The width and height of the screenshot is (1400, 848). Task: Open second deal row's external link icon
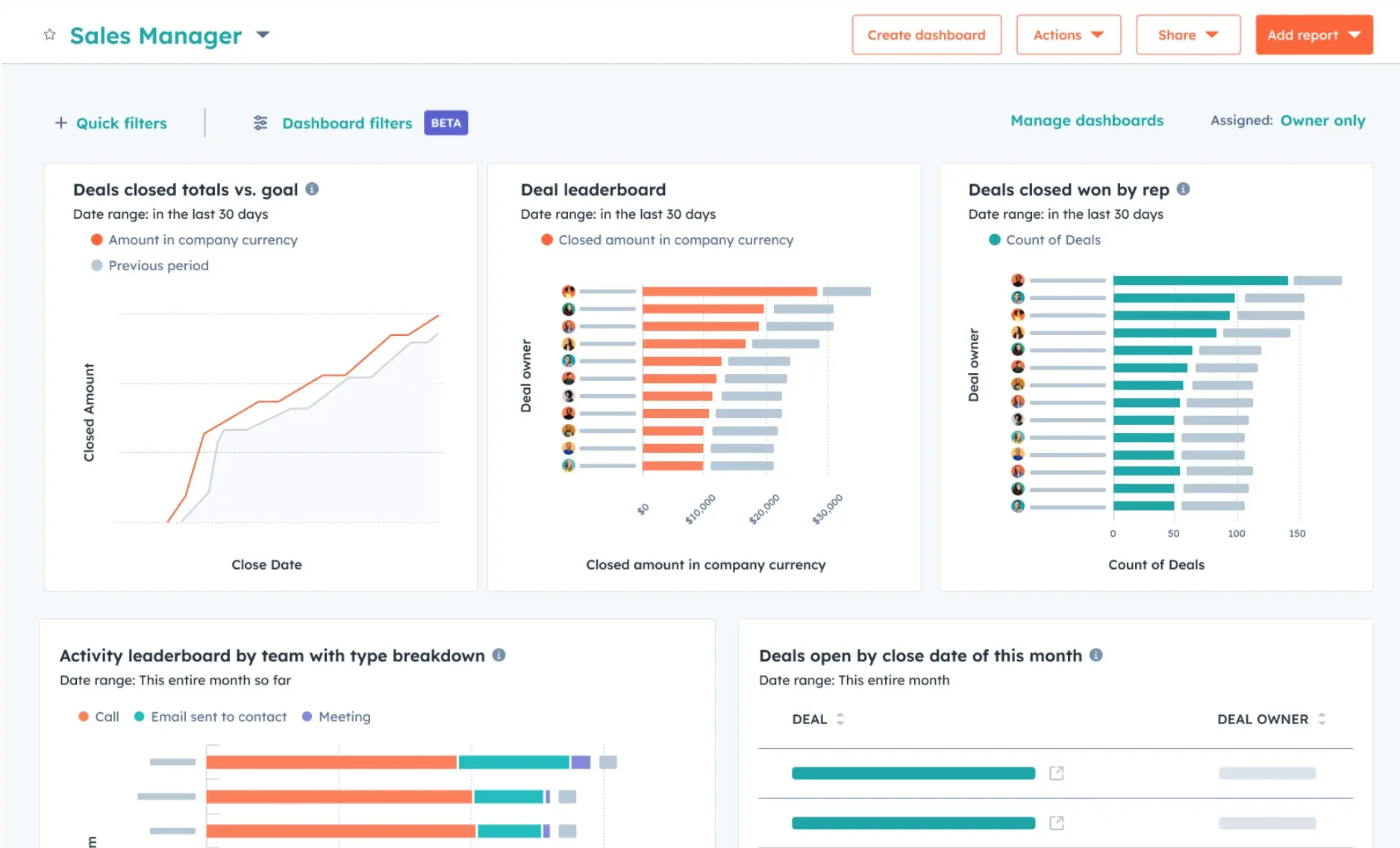[x=1056, y=823]
